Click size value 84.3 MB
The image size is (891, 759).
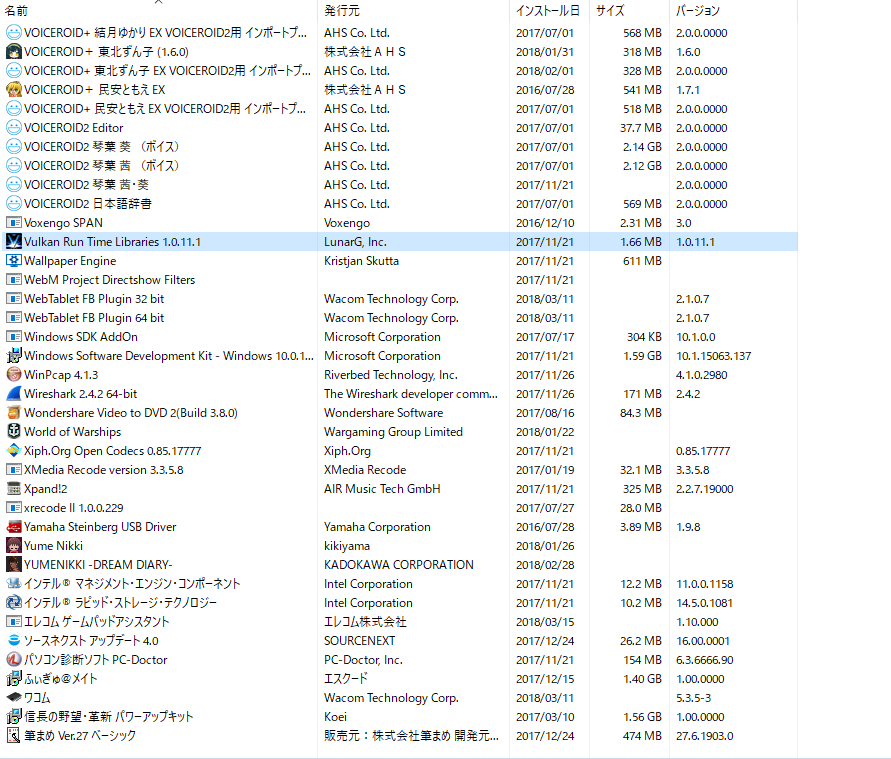click(x=641, y=413)
